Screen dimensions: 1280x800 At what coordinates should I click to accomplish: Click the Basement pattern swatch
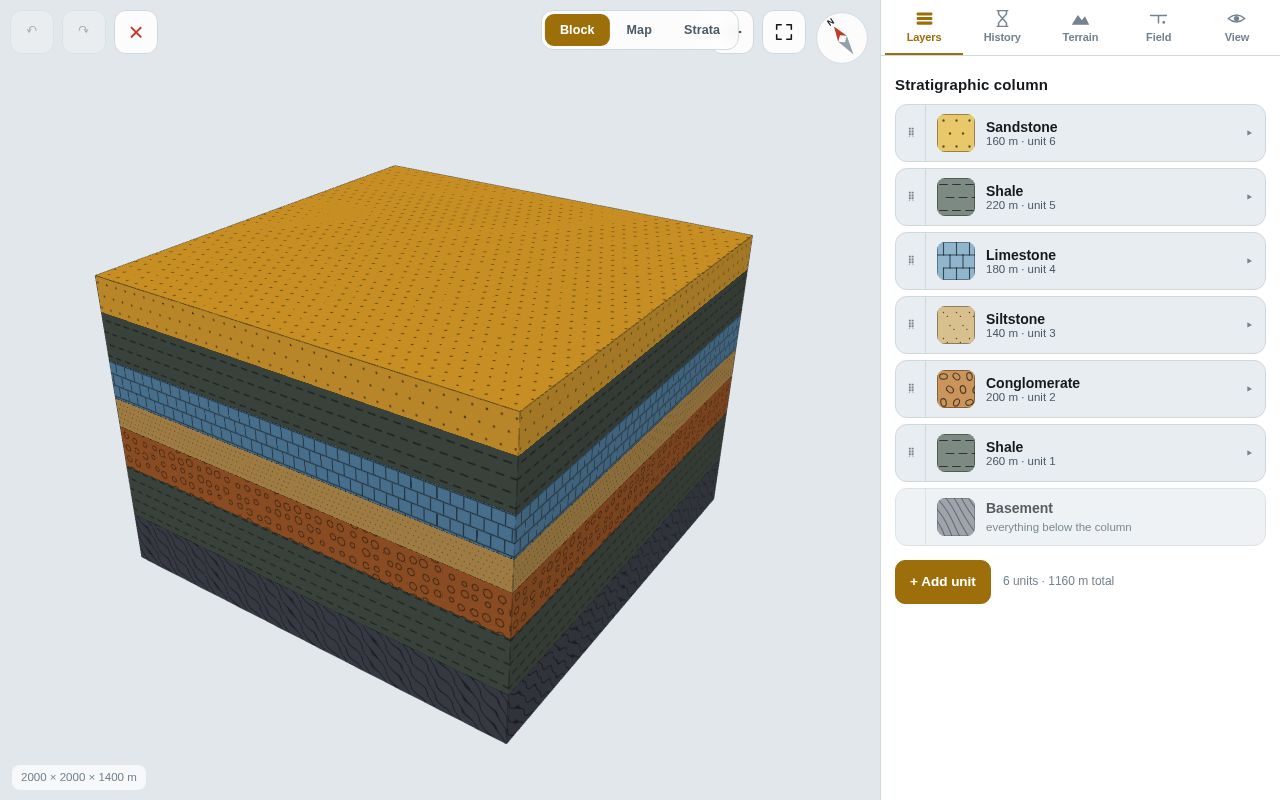(956, 517)
